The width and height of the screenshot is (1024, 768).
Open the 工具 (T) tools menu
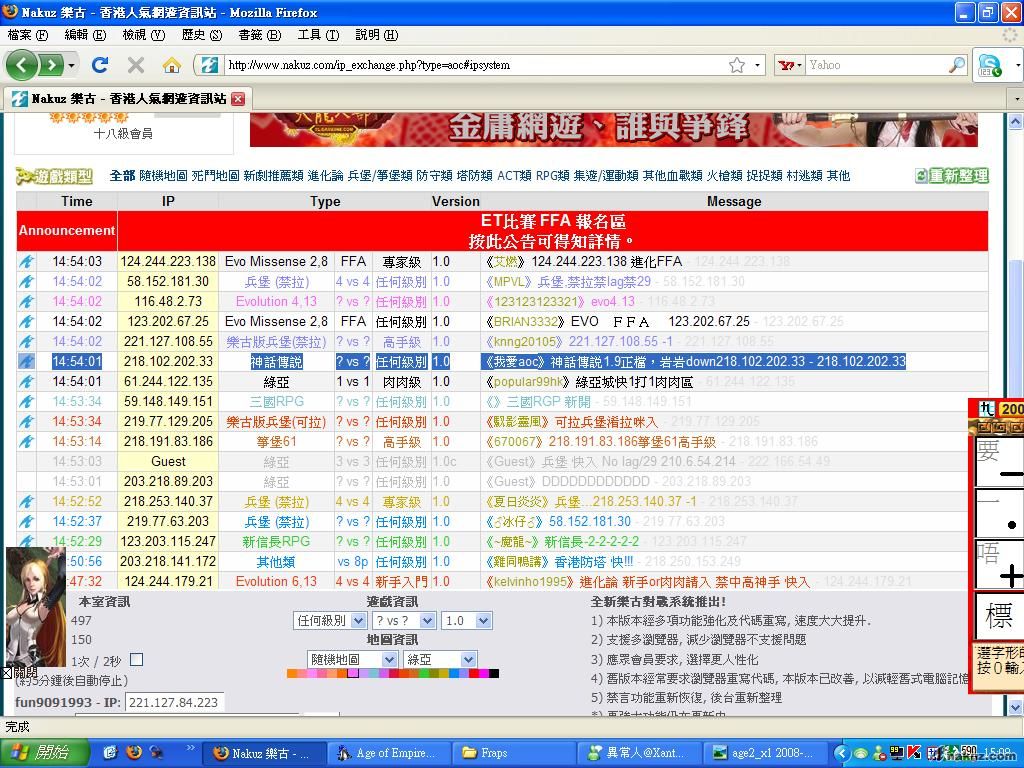[x=317, y=35]
